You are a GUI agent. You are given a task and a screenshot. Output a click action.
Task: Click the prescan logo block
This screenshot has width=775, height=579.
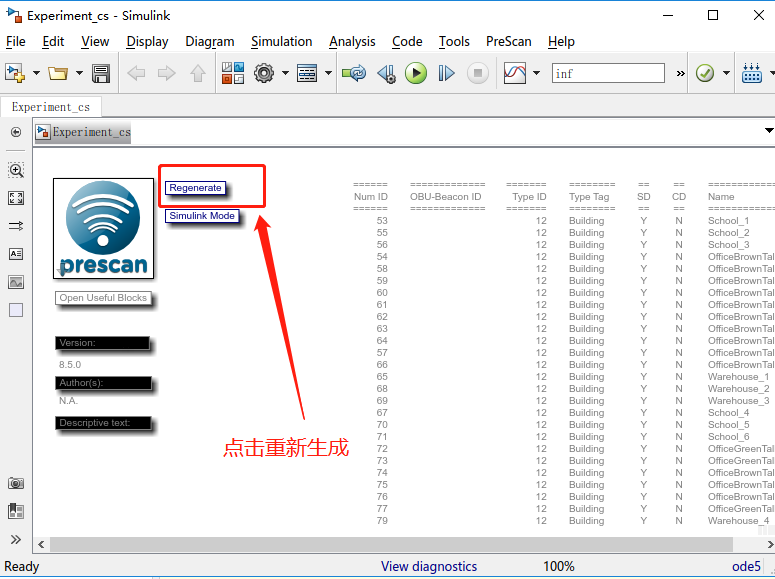(x=103, y=228)
